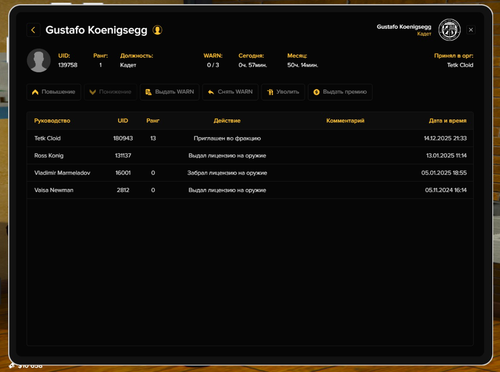Click the member UID 139758

point(68,65)
